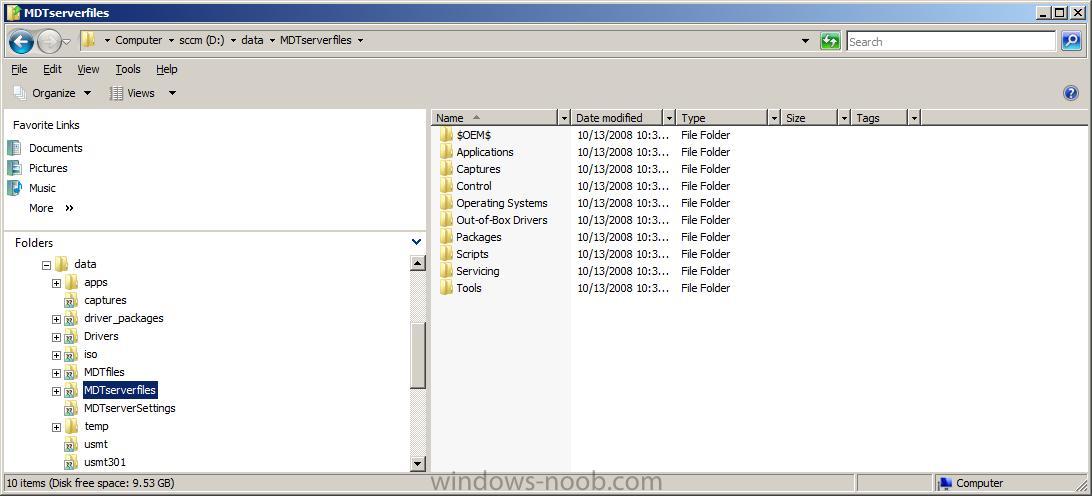
Task: Click MDTserverfiles in the address breadcrumb
Action: point(315,40)
